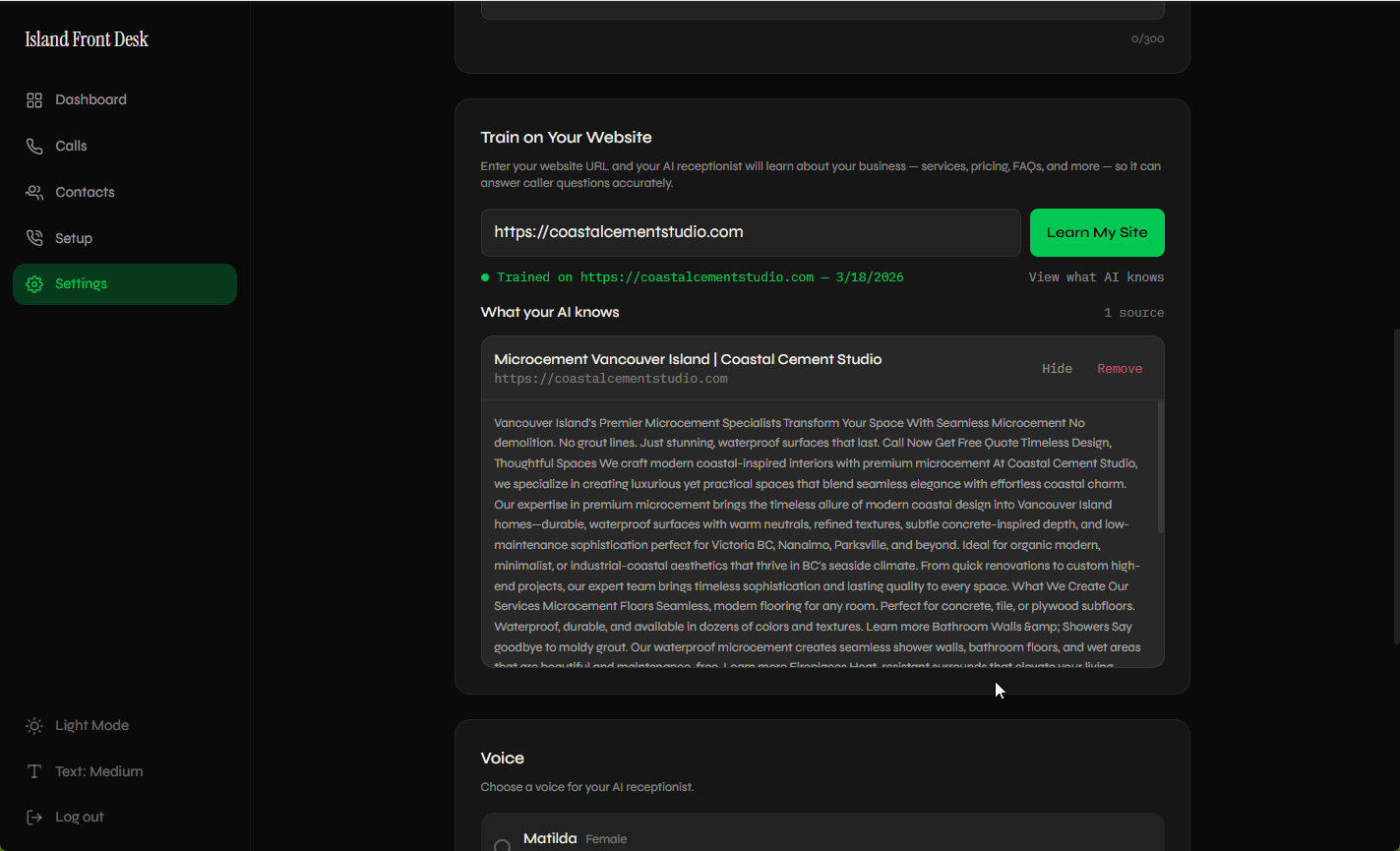Open Contacts via its people icon
The height and width of the screenshot is (851, 1400).
[33, 192]
